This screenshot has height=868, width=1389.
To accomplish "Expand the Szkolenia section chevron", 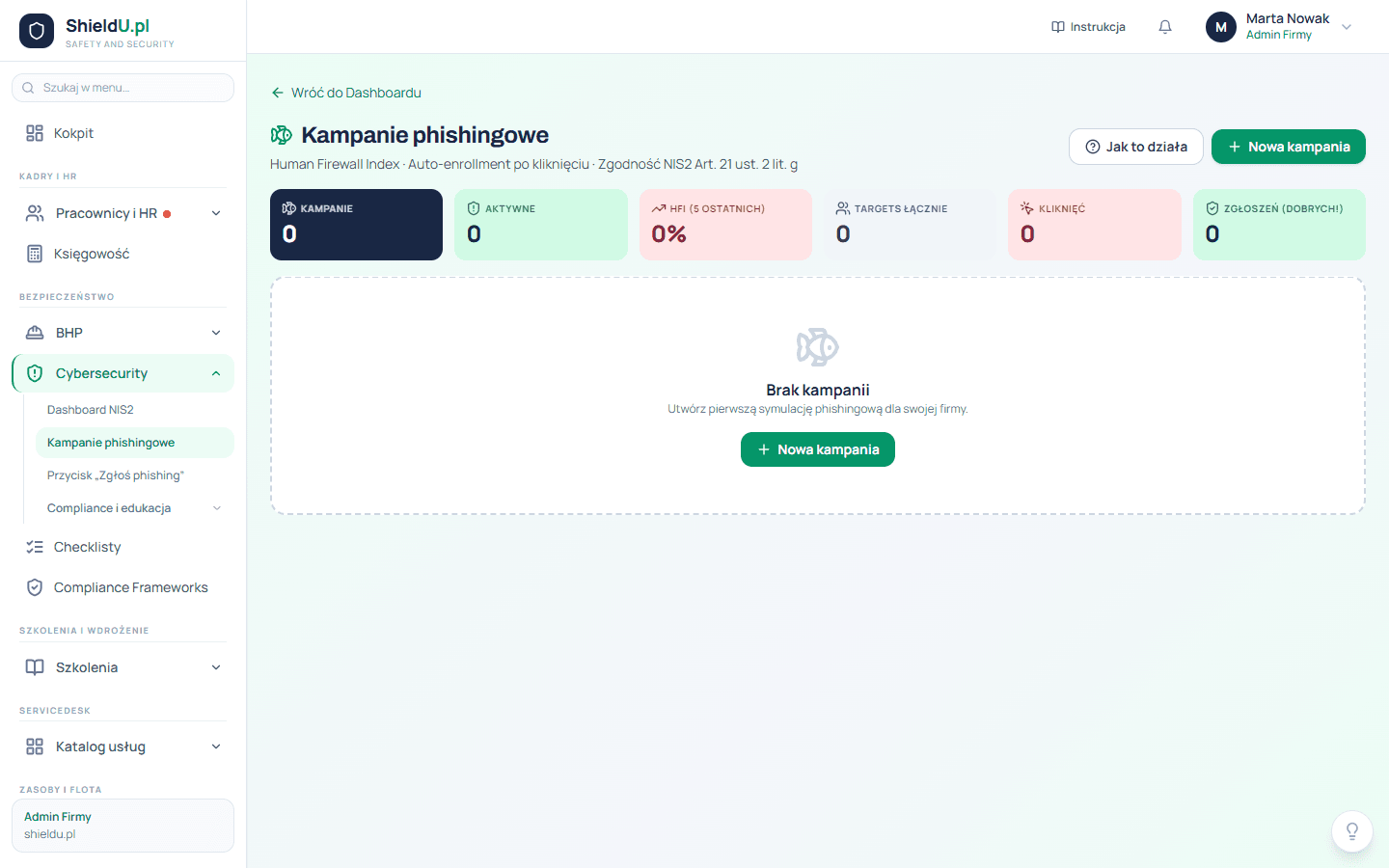I will click(x=216, y=667).
